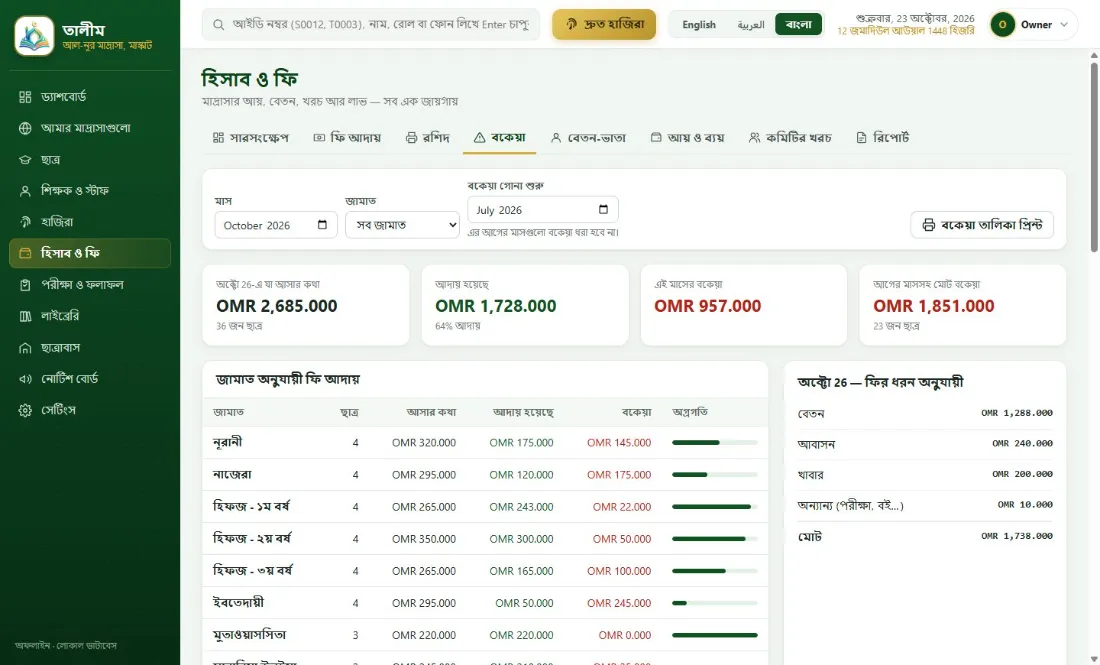Switch language to العربية

pyautogui.click(x=751, y=25)
